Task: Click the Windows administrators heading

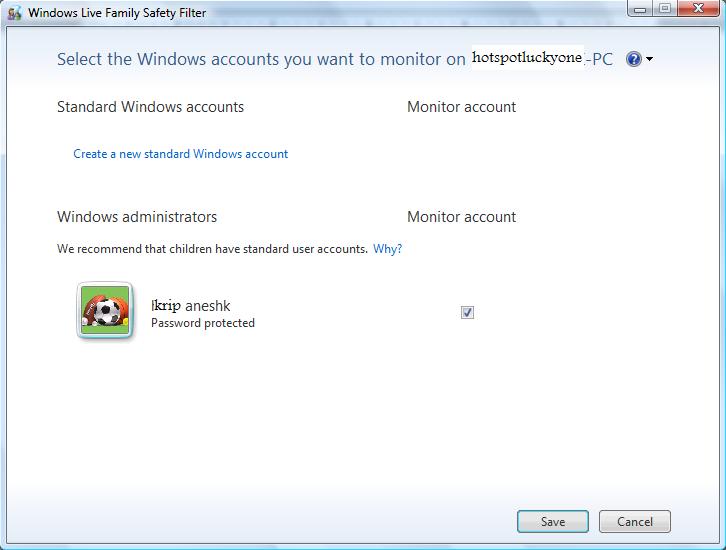Action: coord(137,217)
